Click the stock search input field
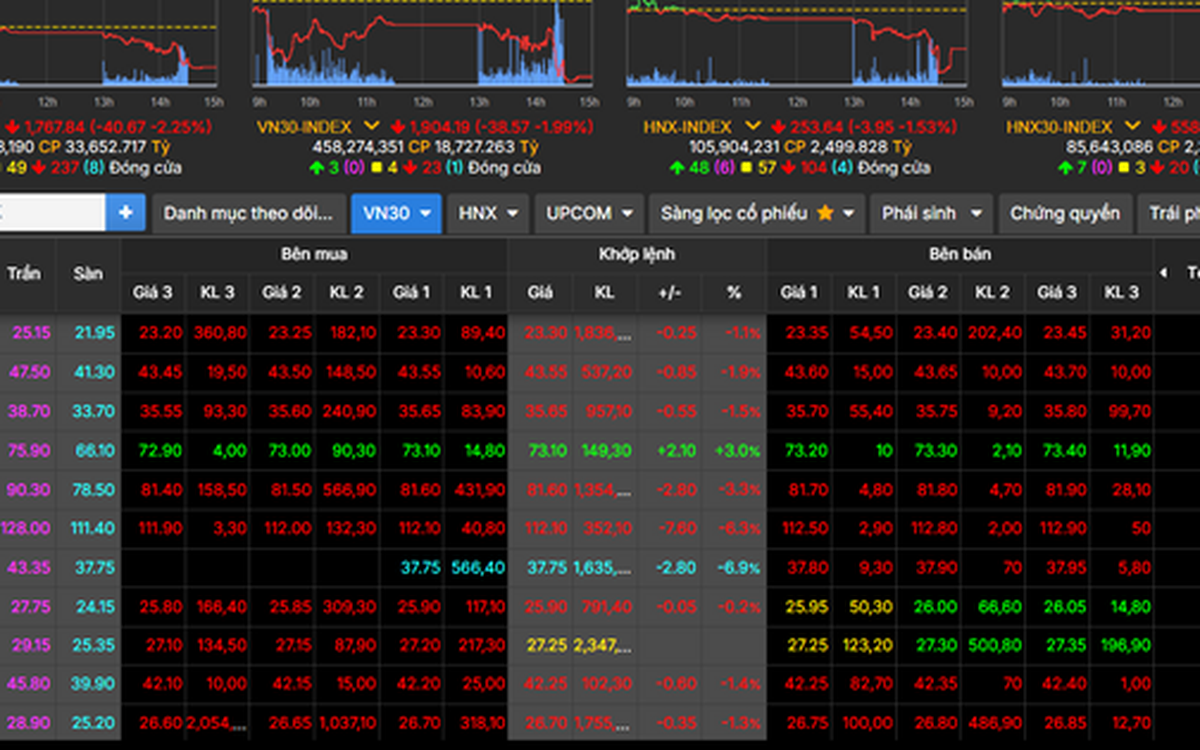Viewport: 1200px width, 750px height. pyautogui.click(x=52, y=213)
